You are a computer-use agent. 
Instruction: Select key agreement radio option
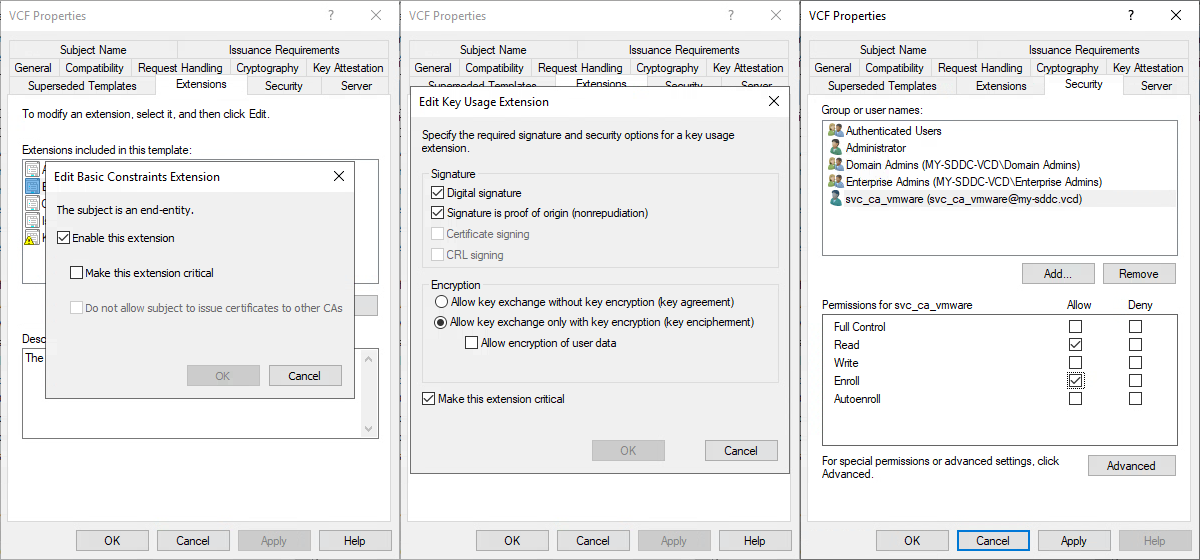pyautogui.click(x=440, y=302)
